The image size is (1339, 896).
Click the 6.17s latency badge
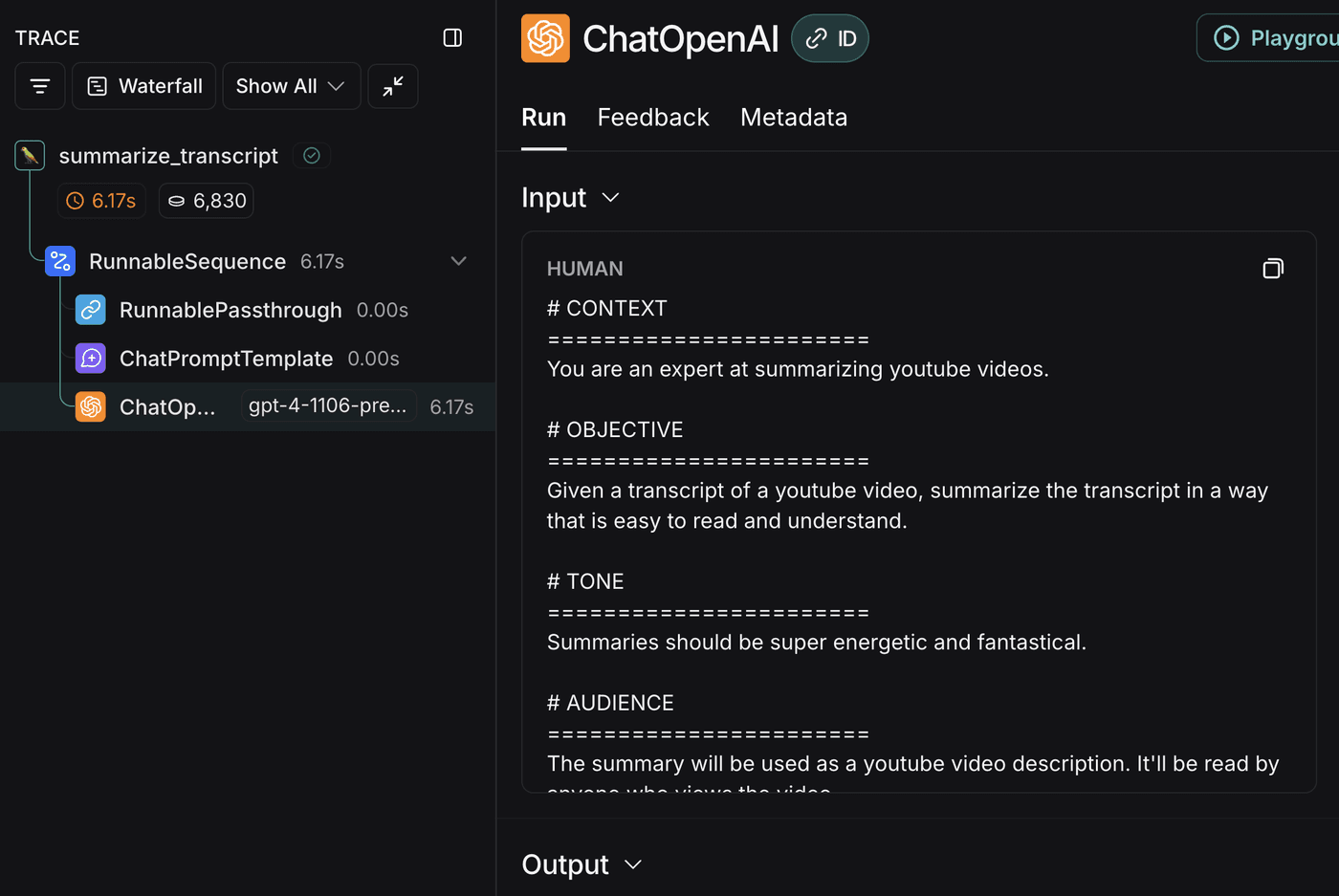coord(101,201)
